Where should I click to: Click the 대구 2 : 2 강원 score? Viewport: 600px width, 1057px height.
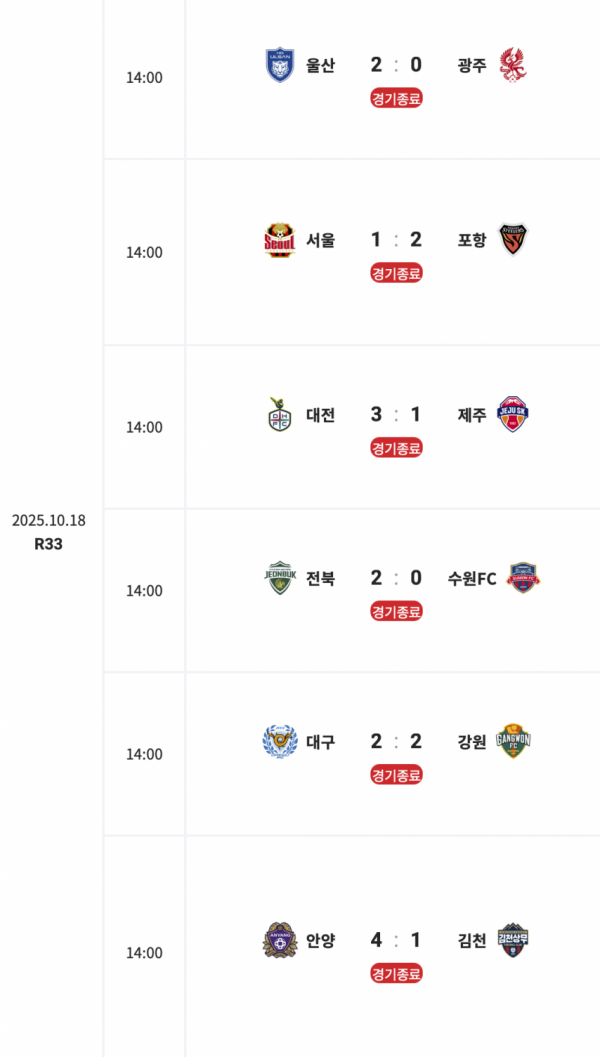pyautogui.click(x=396, y=741)
